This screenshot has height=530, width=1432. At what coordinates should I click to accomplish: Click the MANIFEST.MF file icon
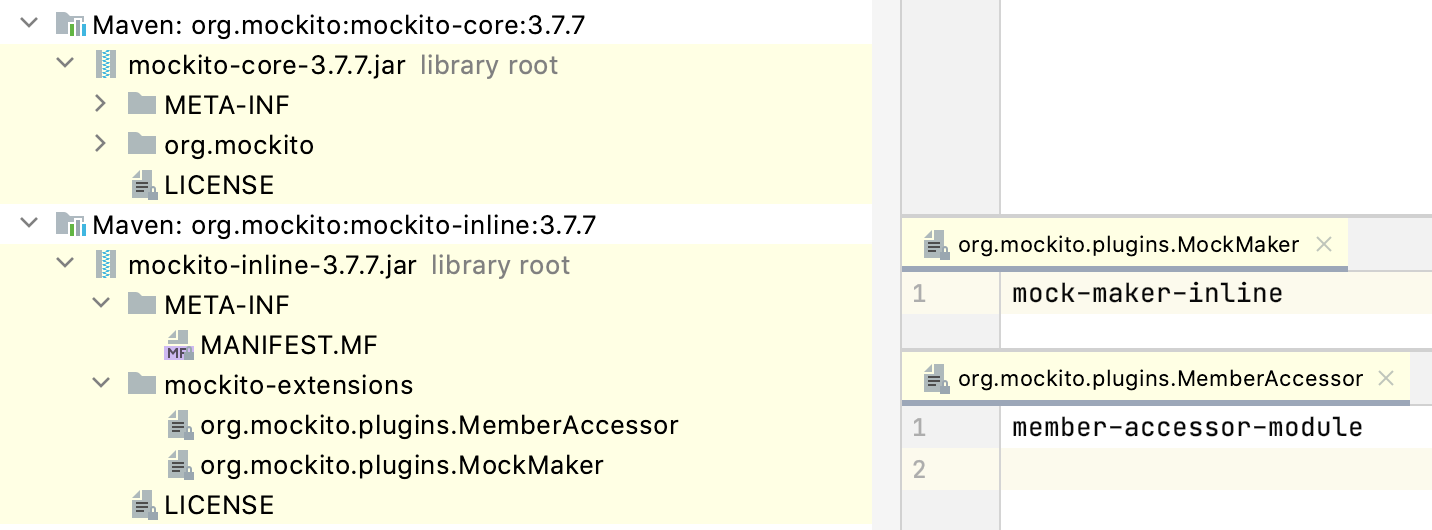point(179,345)
